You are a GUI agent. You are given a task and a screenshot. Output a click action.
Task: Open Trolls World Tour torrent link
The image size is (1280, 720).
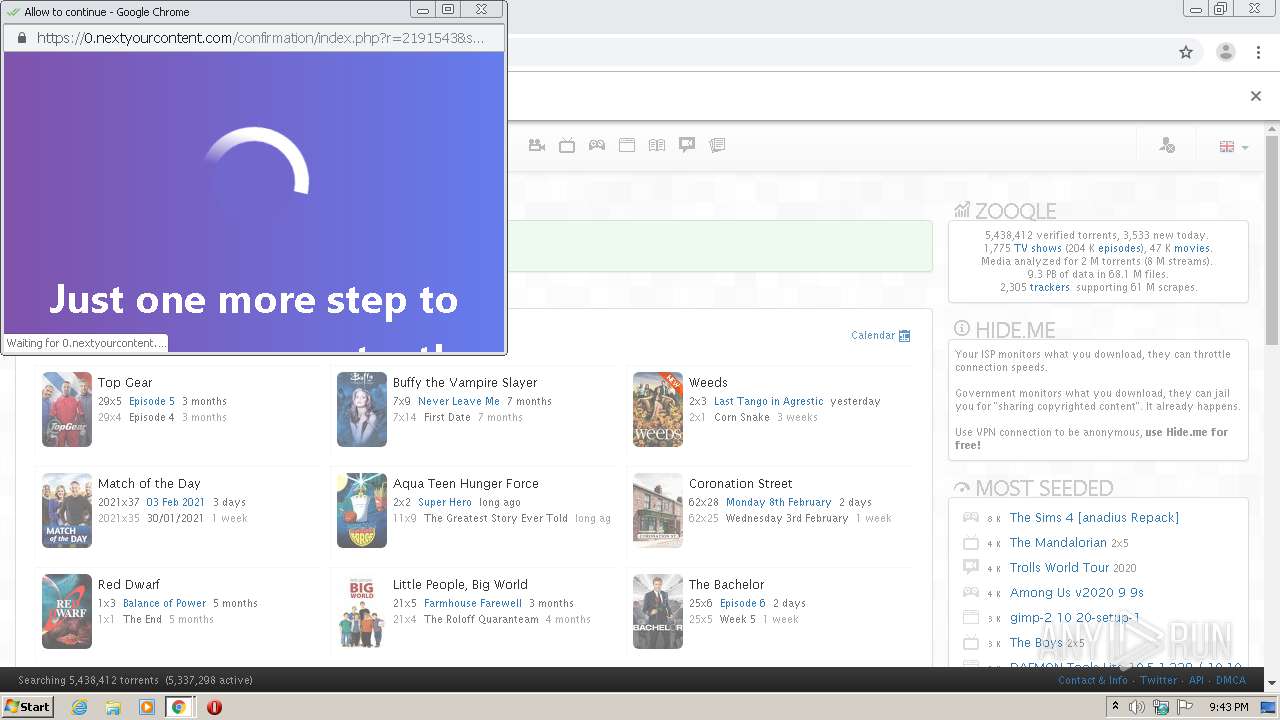coord(1060,568)
